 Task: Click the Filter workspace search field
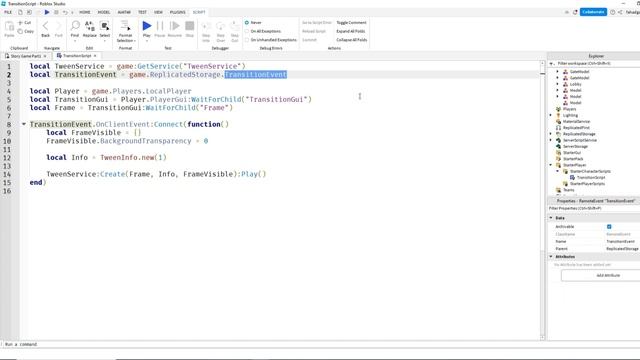point(598,64)
